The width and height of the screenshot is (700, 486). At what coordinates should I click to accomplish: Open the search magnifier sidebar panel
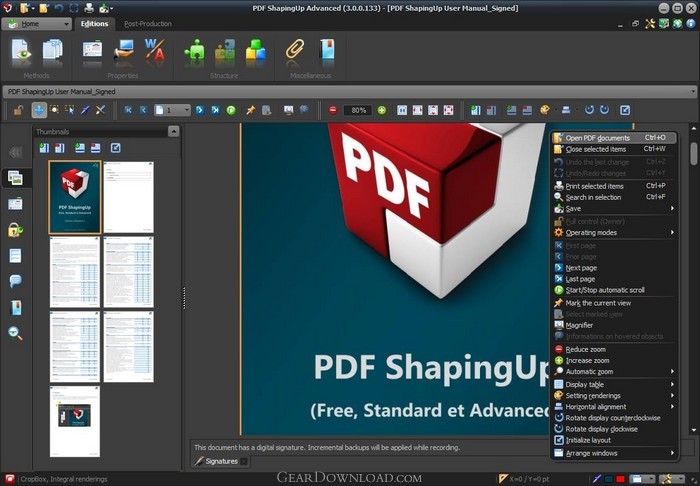15,333
